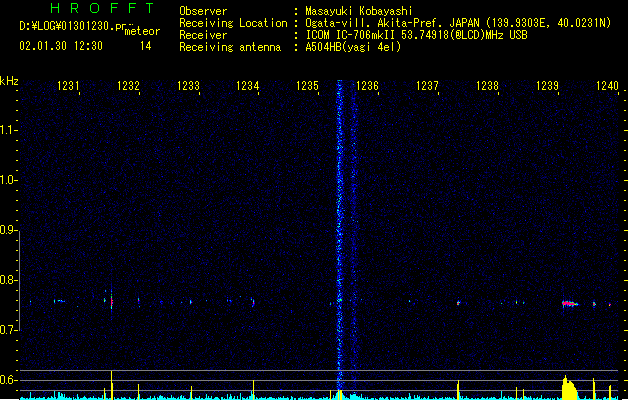The width and height of the screenshot is (629, 400).
Task: Select the log file path D:¥LOG¥01301230.pr
Action: click(x=73, y=26)
